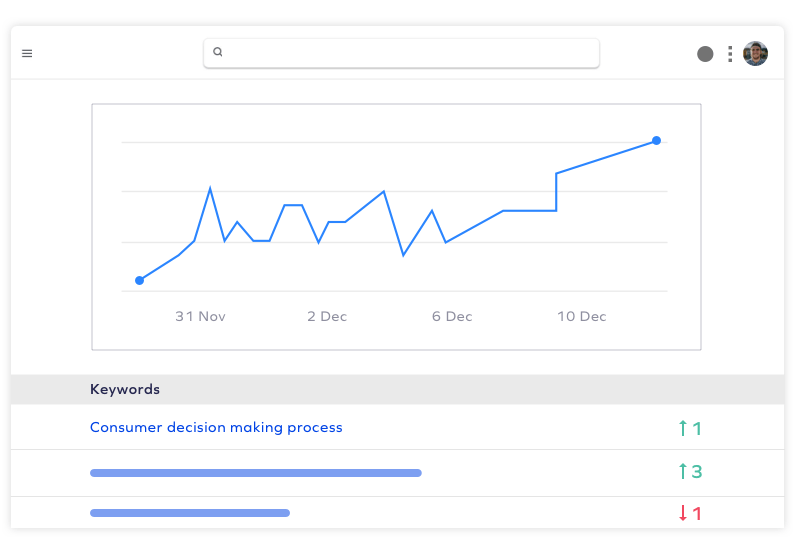Click the 6 Dec axis label
Viewport: 800px width, 554px height.
(x=452, y=316)
